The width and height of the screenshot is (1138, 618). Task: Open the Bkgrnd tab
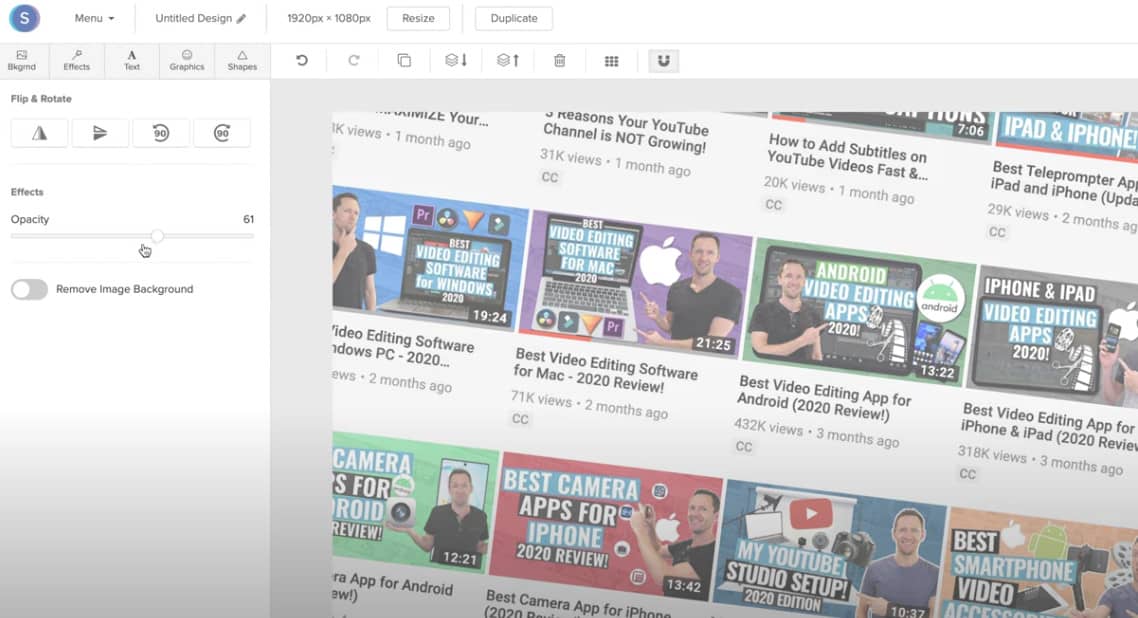21,60
